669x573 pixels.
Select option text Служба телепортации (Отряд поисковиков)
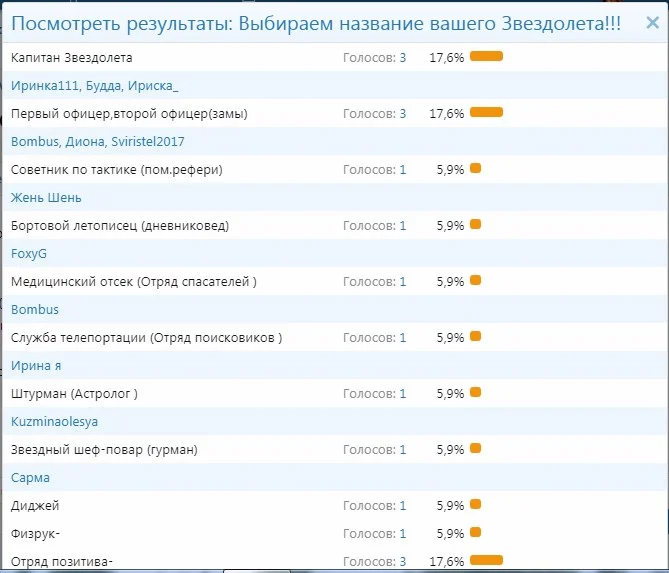[x=146, y=338]
